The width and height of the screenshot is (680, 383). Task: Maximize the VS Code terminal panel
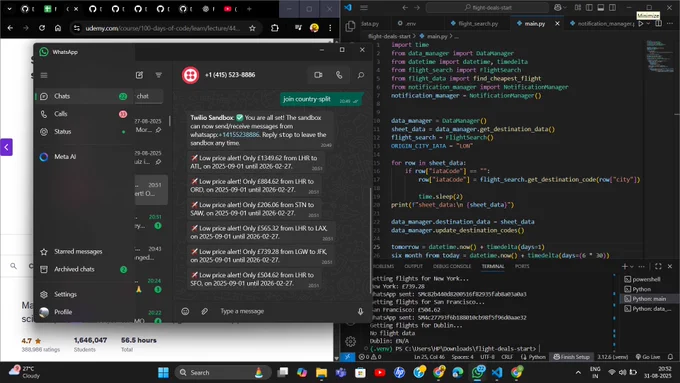[658, 266]
